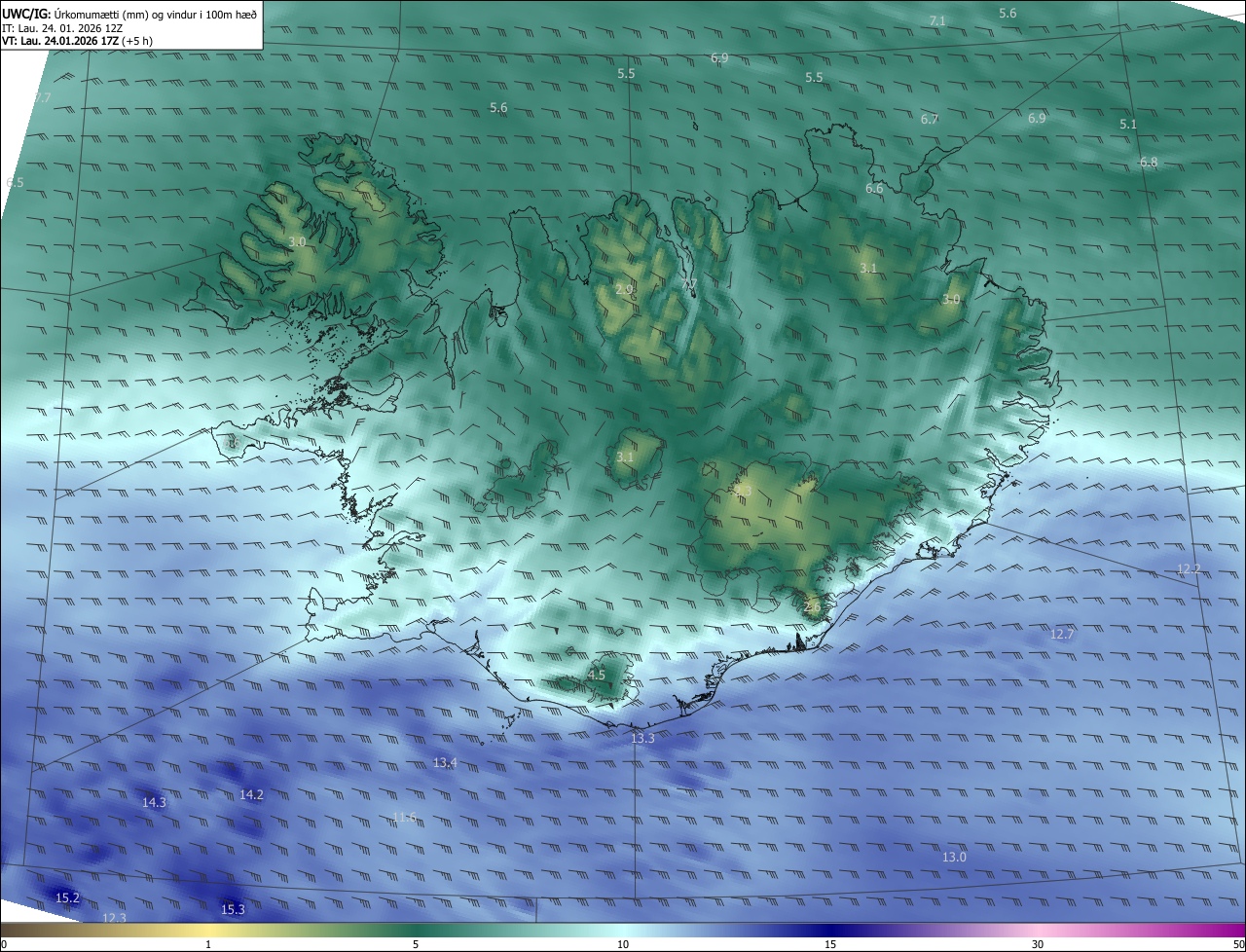Click the 12.3 value label
The height and width of the screenshot is (952, 1246).
[x=114, y=918]
